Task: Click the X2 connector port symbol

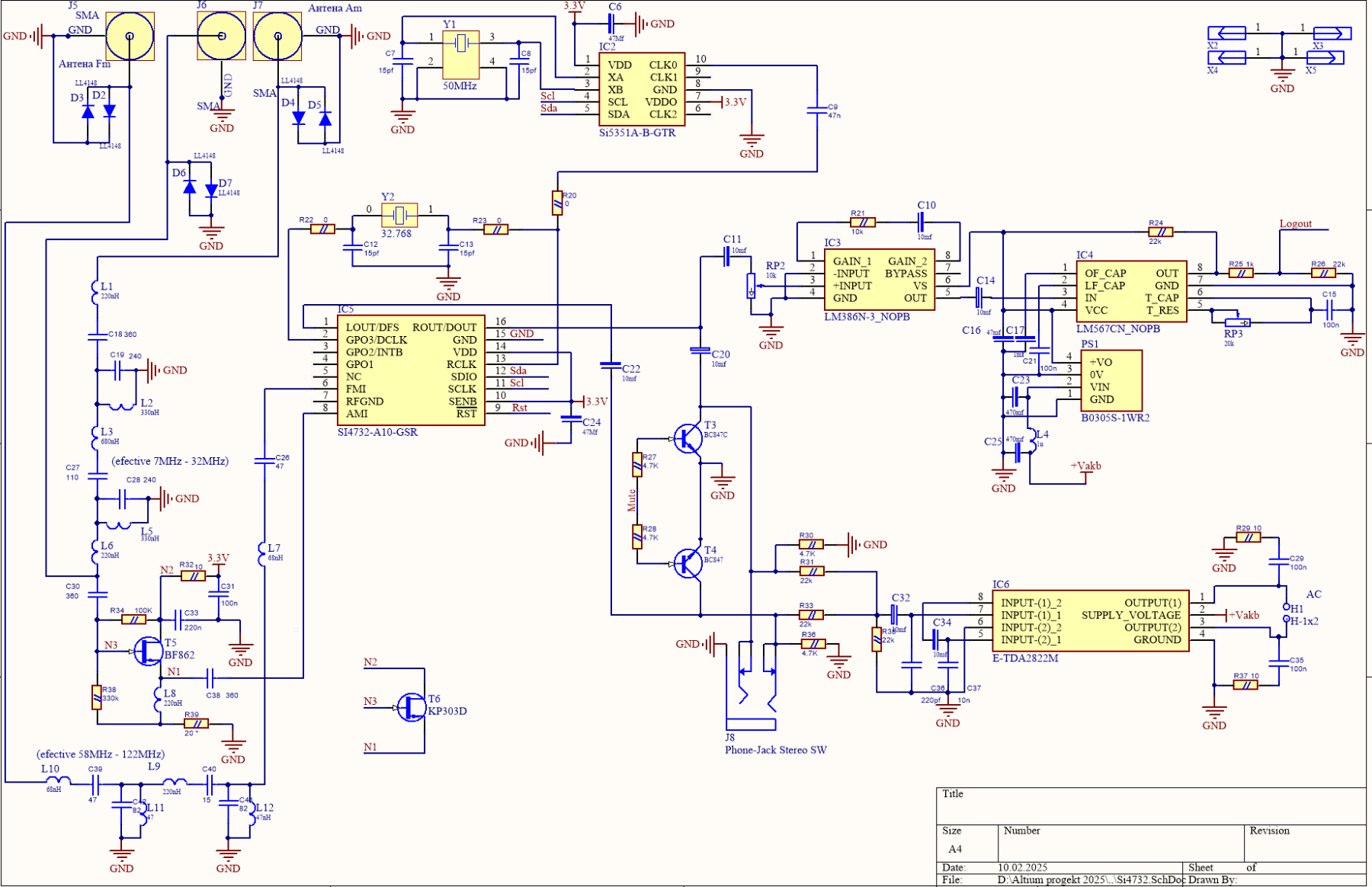Action: tap(1226, 33)
